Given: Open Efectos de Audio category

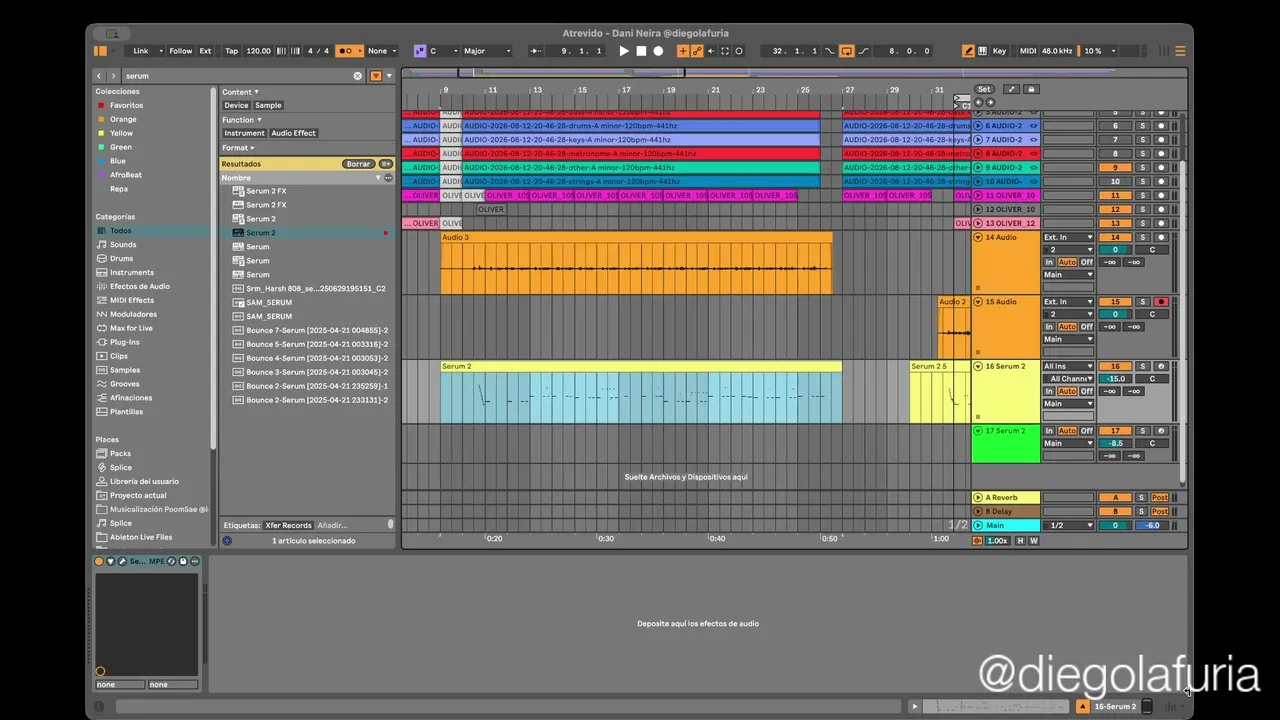Looking at the screenshot, I should pyautogui.click(x=139, y=286).
